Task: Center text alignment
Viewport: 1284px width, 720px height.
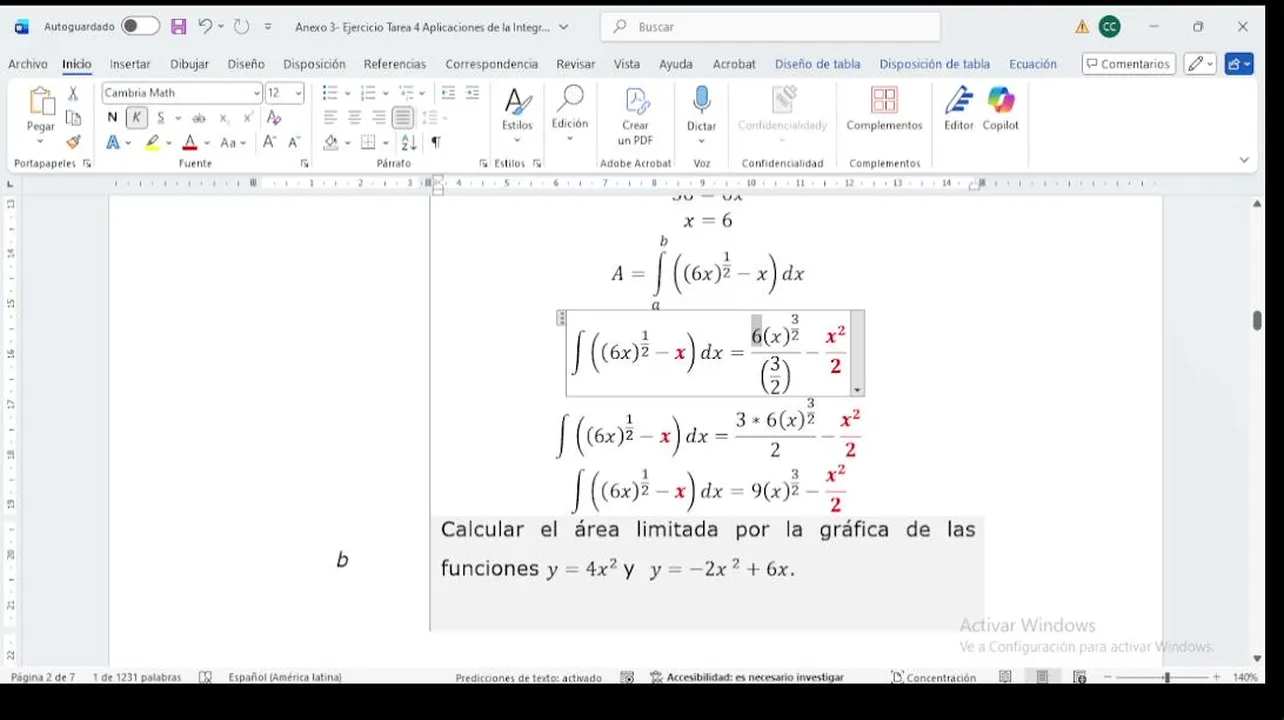Action: 355,118
